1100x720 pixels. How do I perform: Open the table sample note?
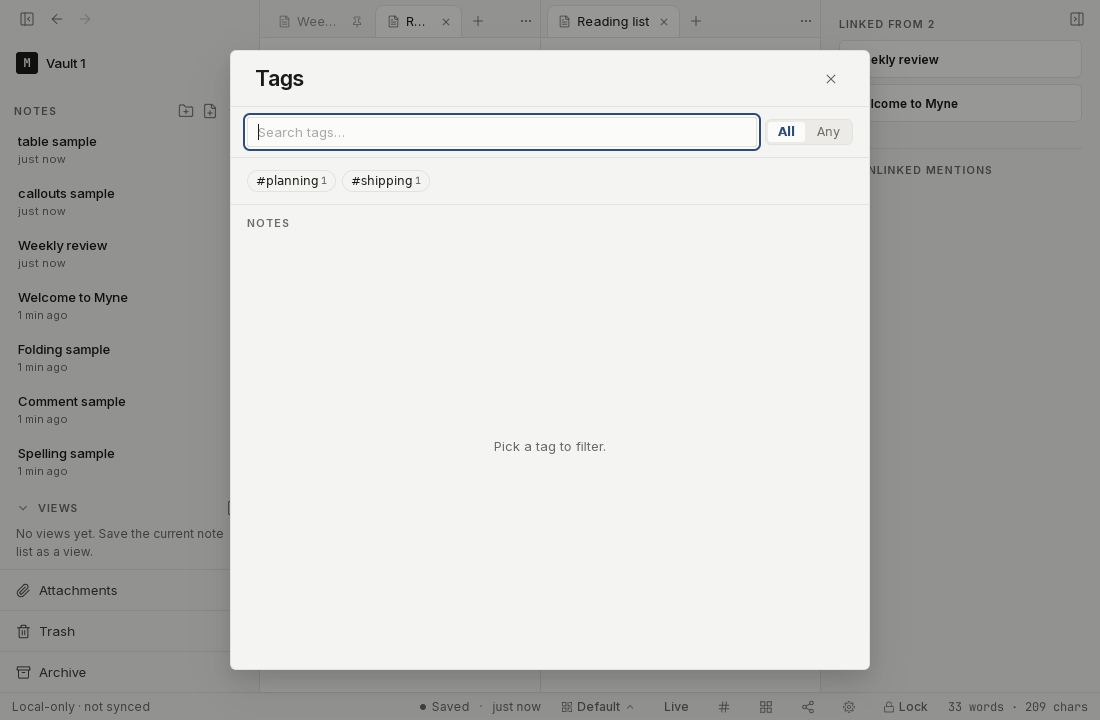coord(119,149)
